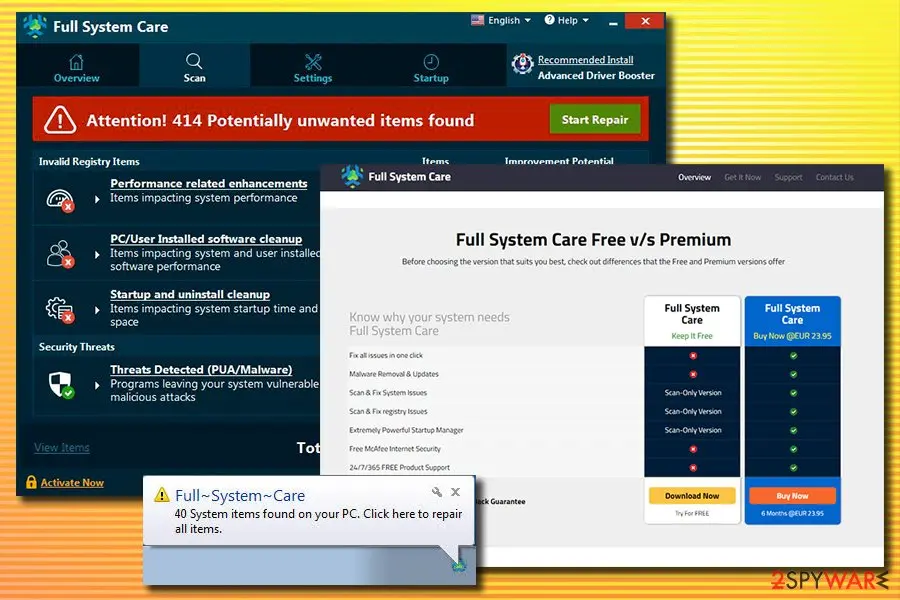This screenshot has height=600, width=900.
Task: Click the attention warning triangle icon
Action: tap(60, 119)
